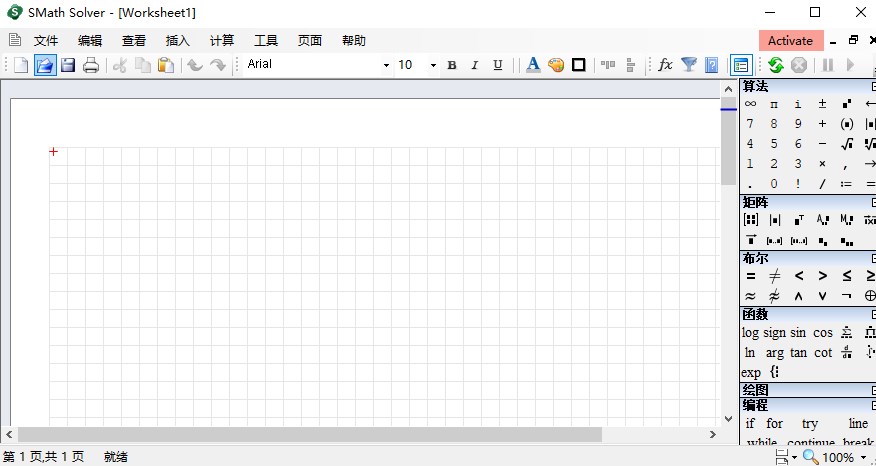Click the background color palette icon
876x466 pixels.
556,65
